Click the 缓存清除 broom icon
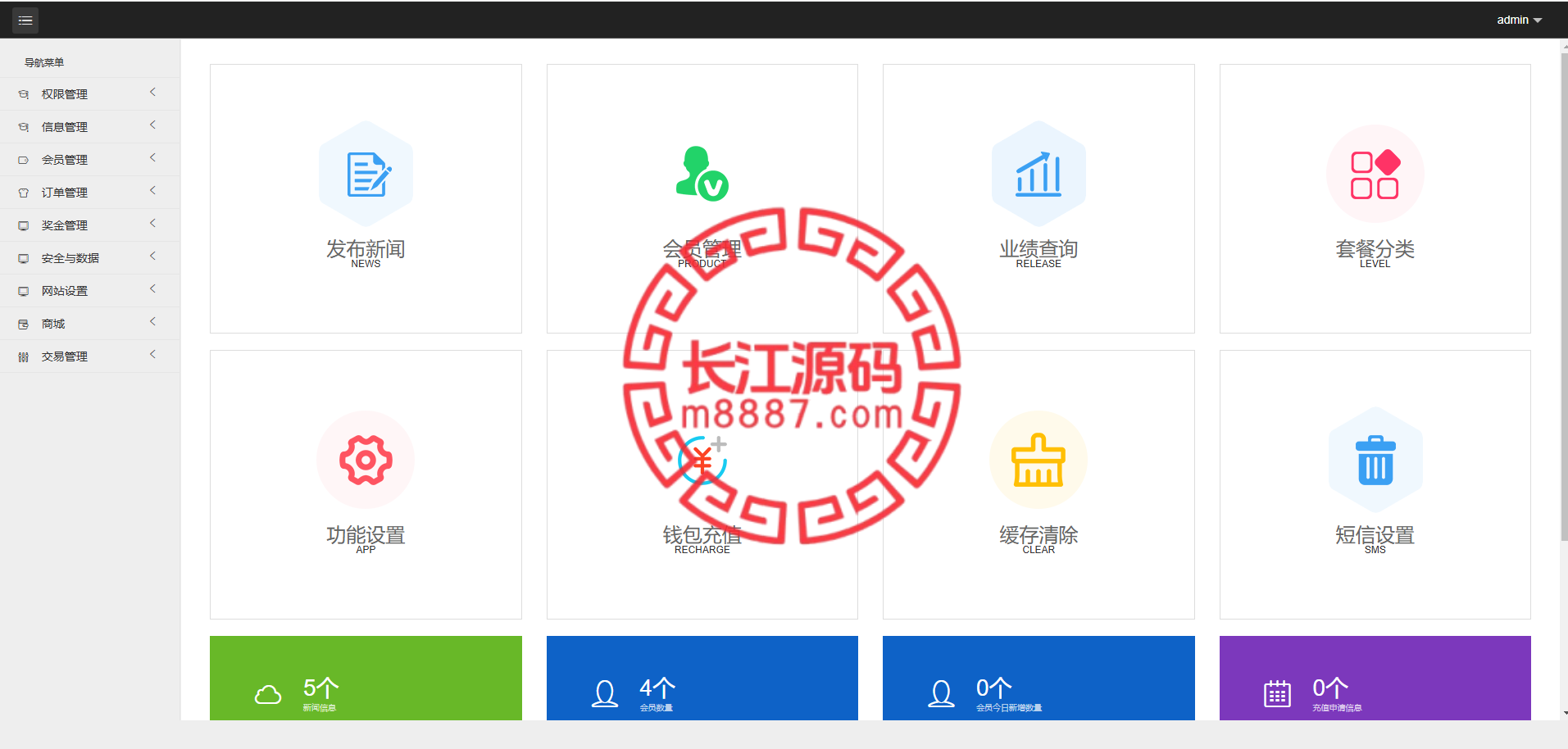The width and height of the screenshot is (1568, 749). tap(1039, 460)
